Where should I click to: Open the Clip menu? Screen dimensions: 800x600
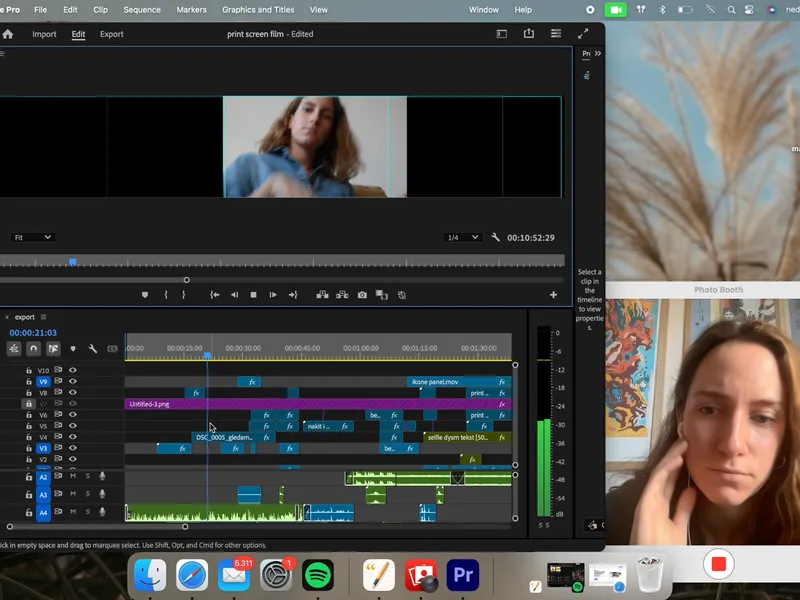point(101,10)
